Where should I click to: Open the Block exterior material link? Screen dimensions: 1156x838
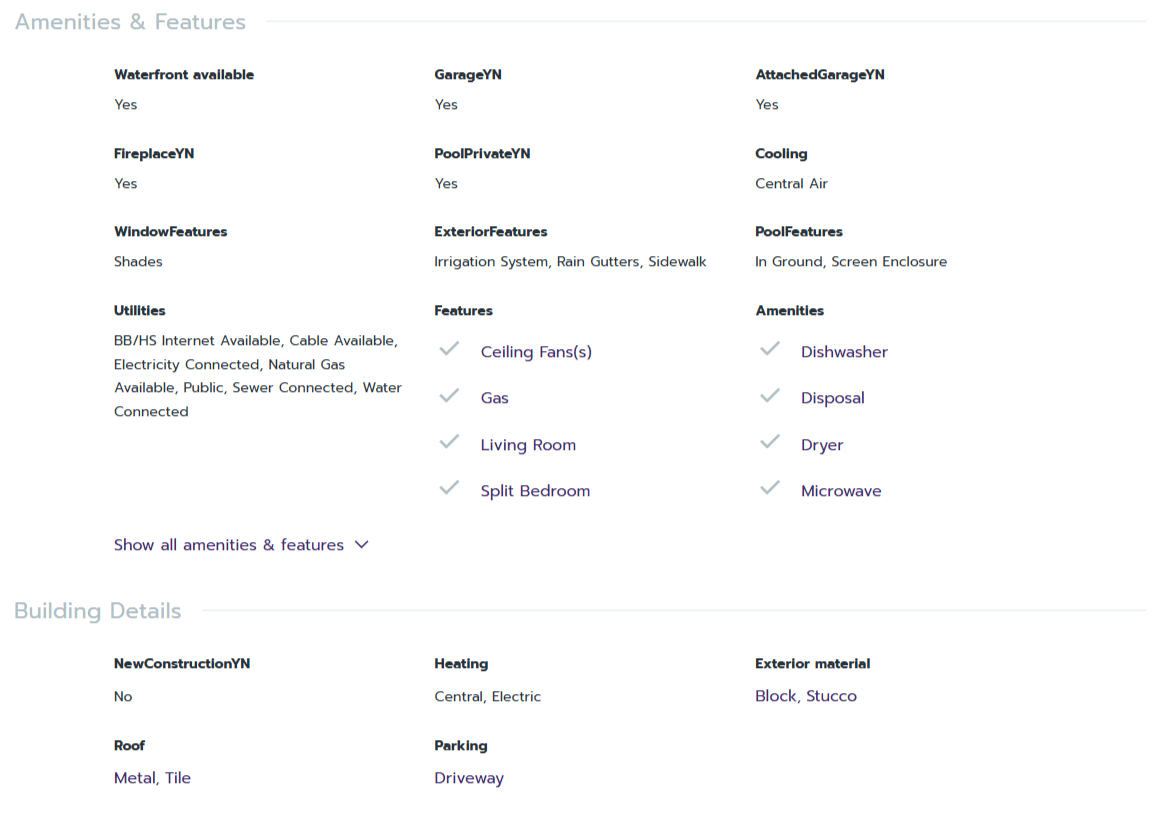point(776,696)
